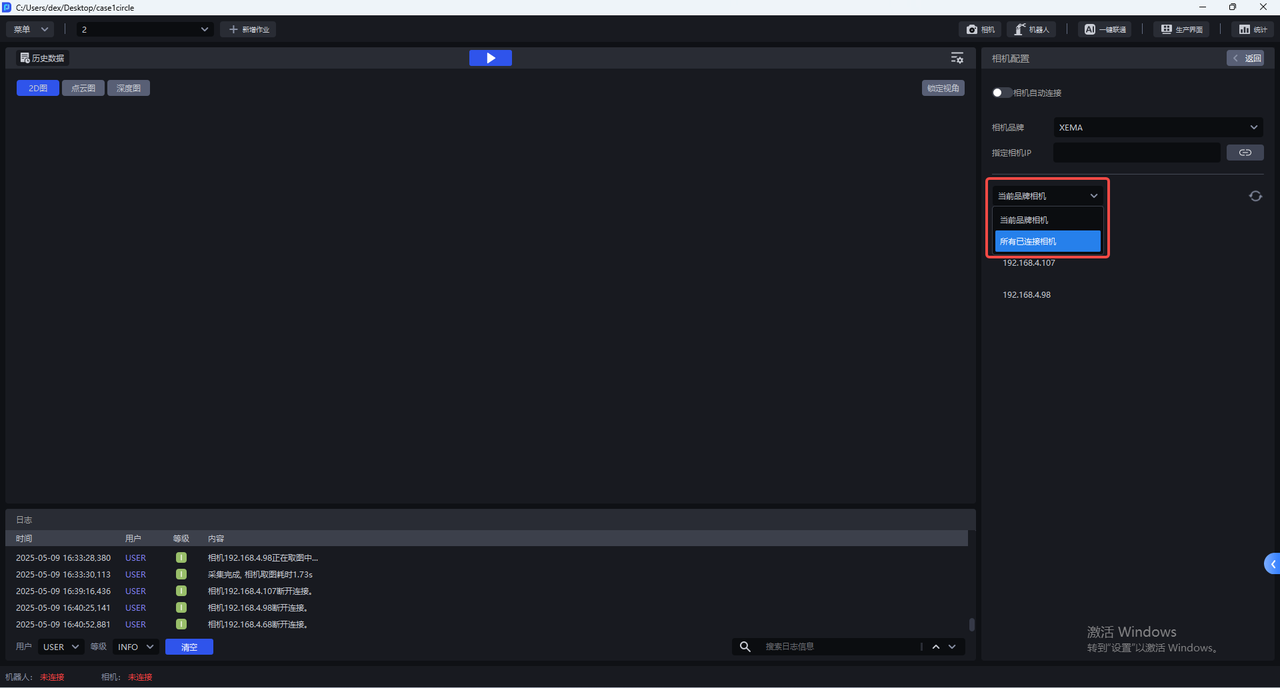This screenshot has width=1280, height=688.
Task: Expand the blue side panel arrow
Action: click(1272, 564)
